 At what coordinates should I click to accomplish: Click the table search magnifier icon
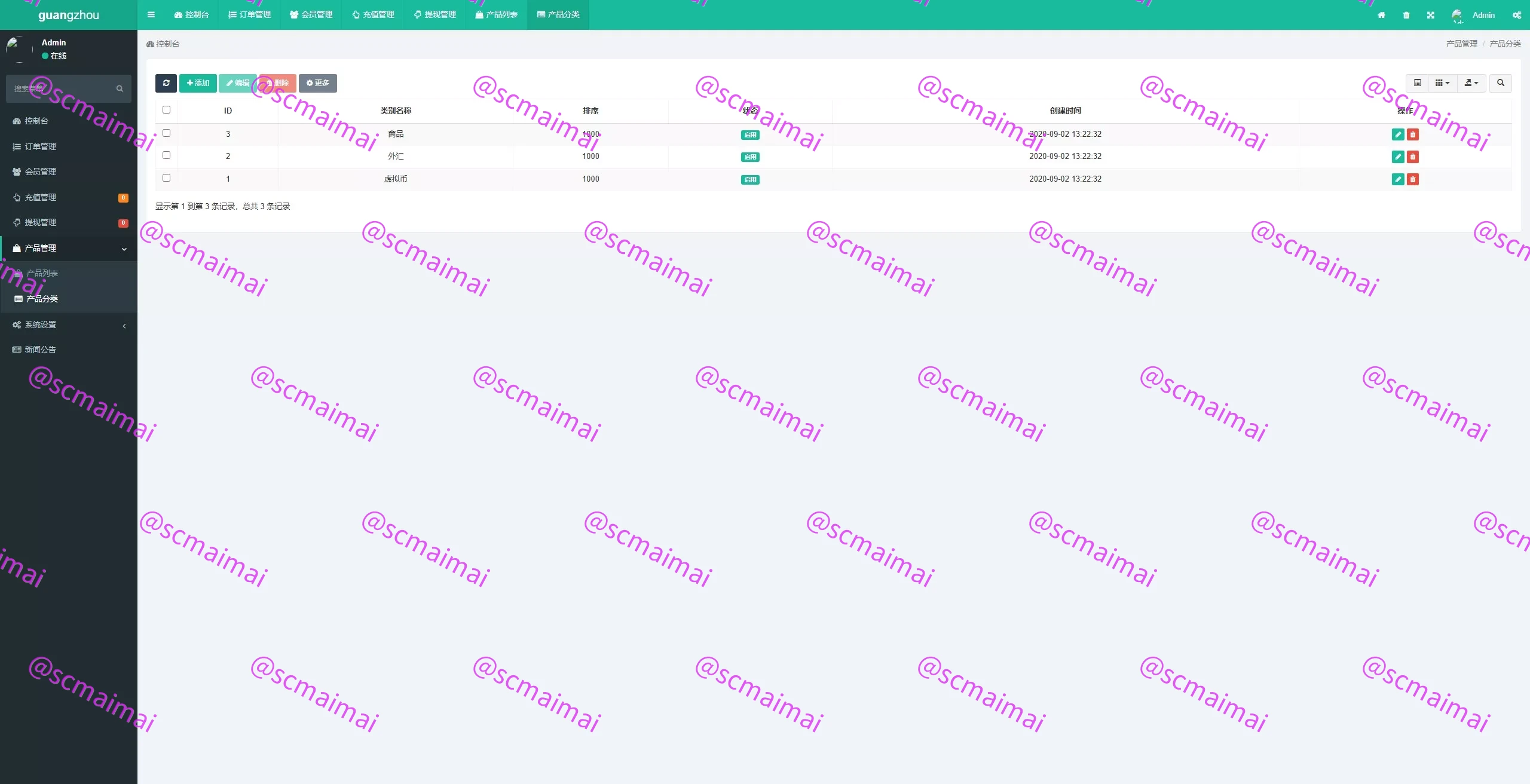tap(1500, 83)
